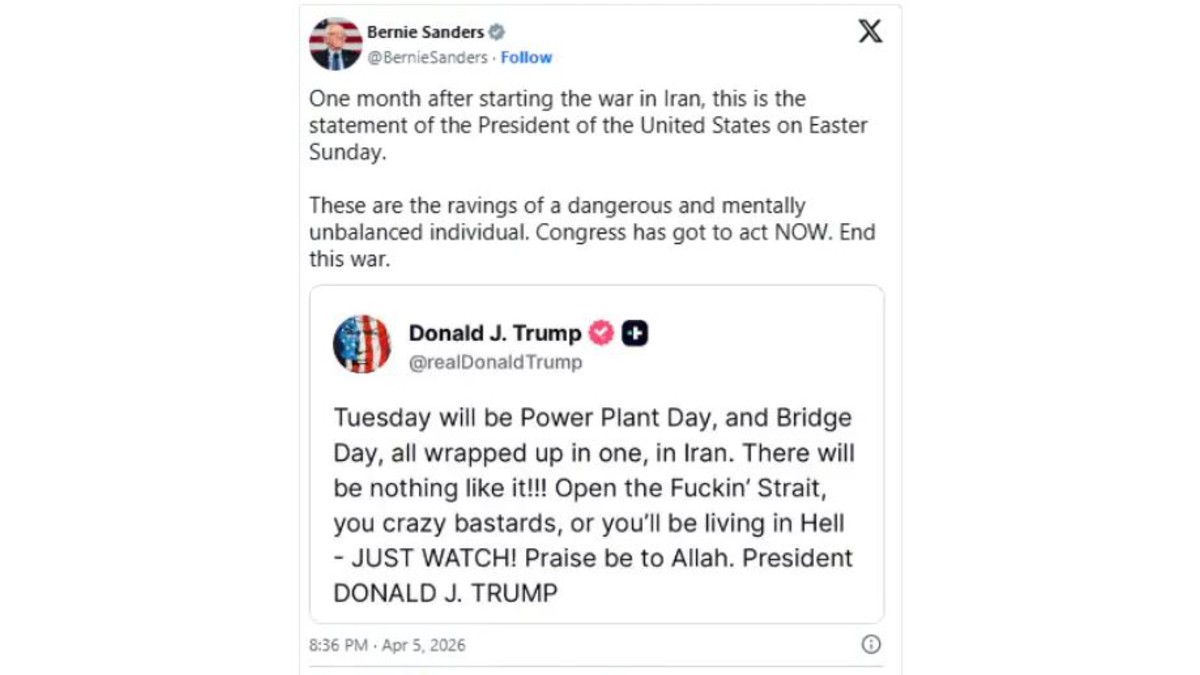Click Bernie Sanders' profile avatar
1200x675 pixels.
coord(335,44)
